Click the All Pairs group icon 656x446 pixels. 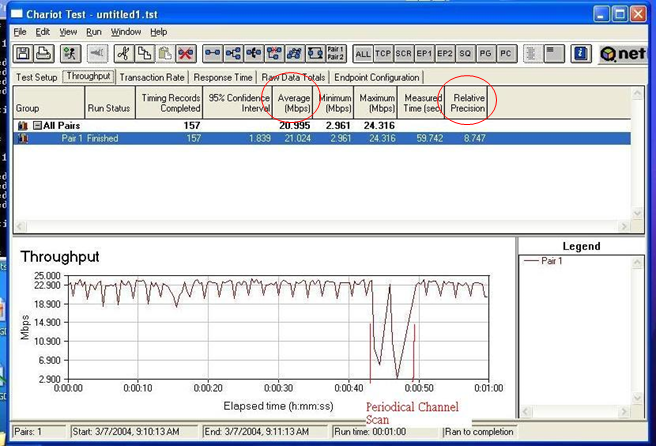(23, 126)
